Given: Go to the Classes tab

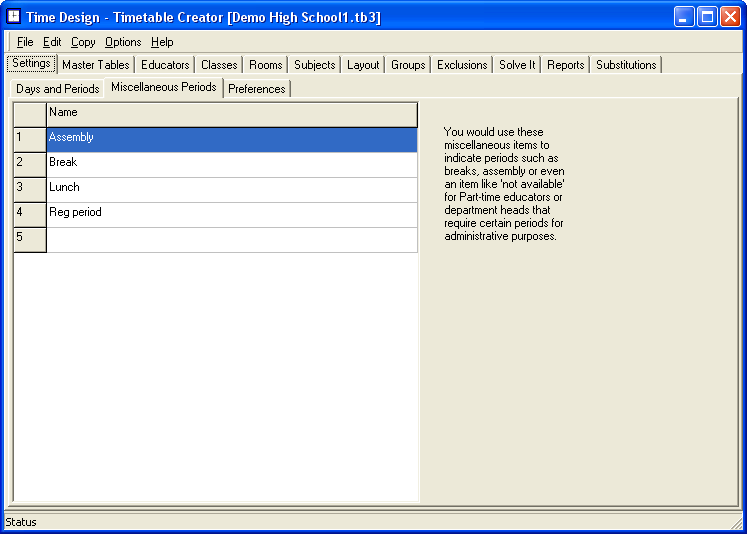Looking at the screenshot, I should [x=219, y=65].
